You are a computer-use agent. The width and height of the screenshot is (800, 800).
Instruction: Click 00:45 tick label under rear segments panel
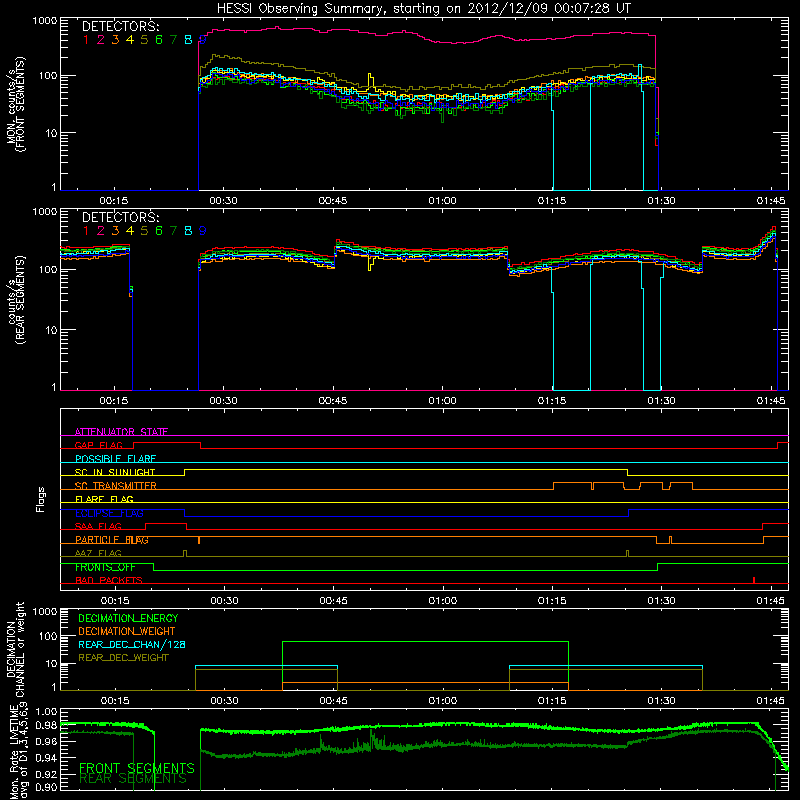coord(333,401)
